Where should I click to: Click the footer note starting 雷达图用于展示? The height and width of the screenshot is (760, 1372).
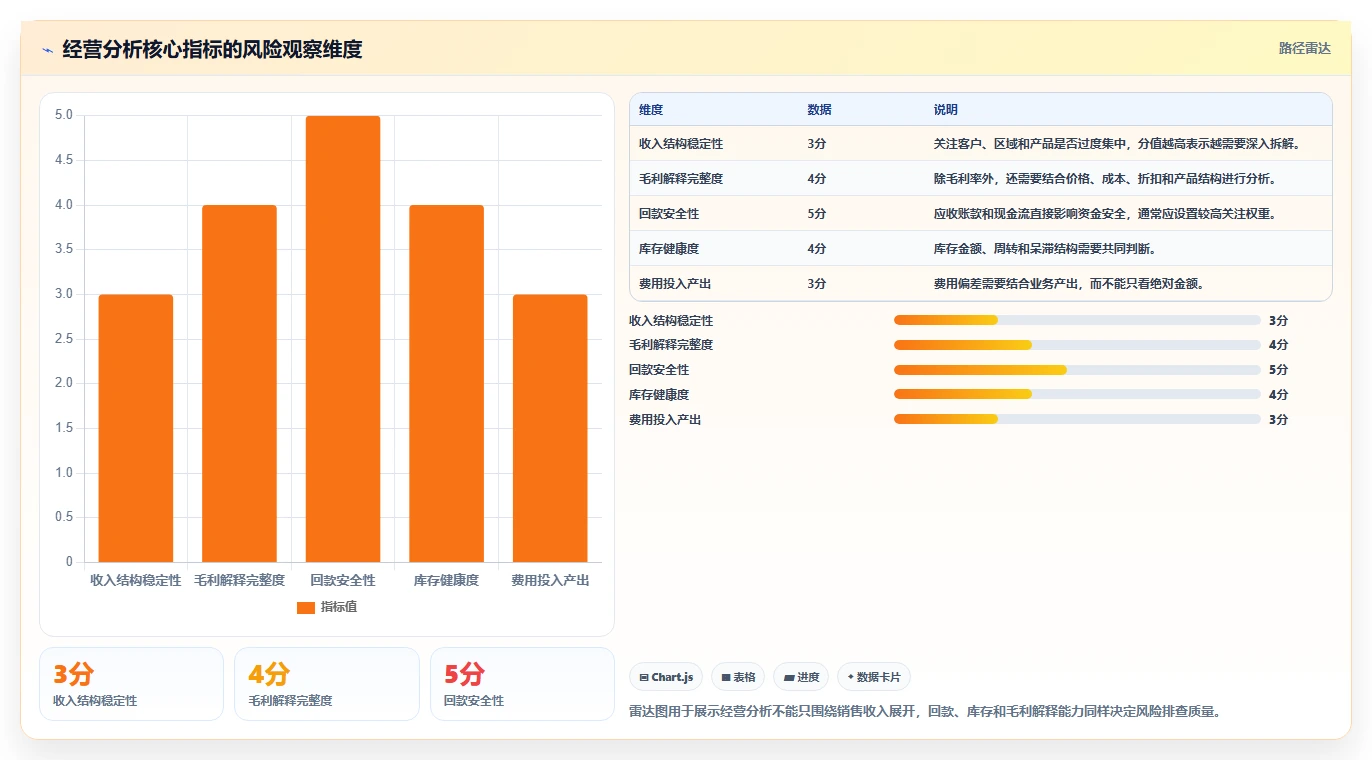click(x=925, y=712)
